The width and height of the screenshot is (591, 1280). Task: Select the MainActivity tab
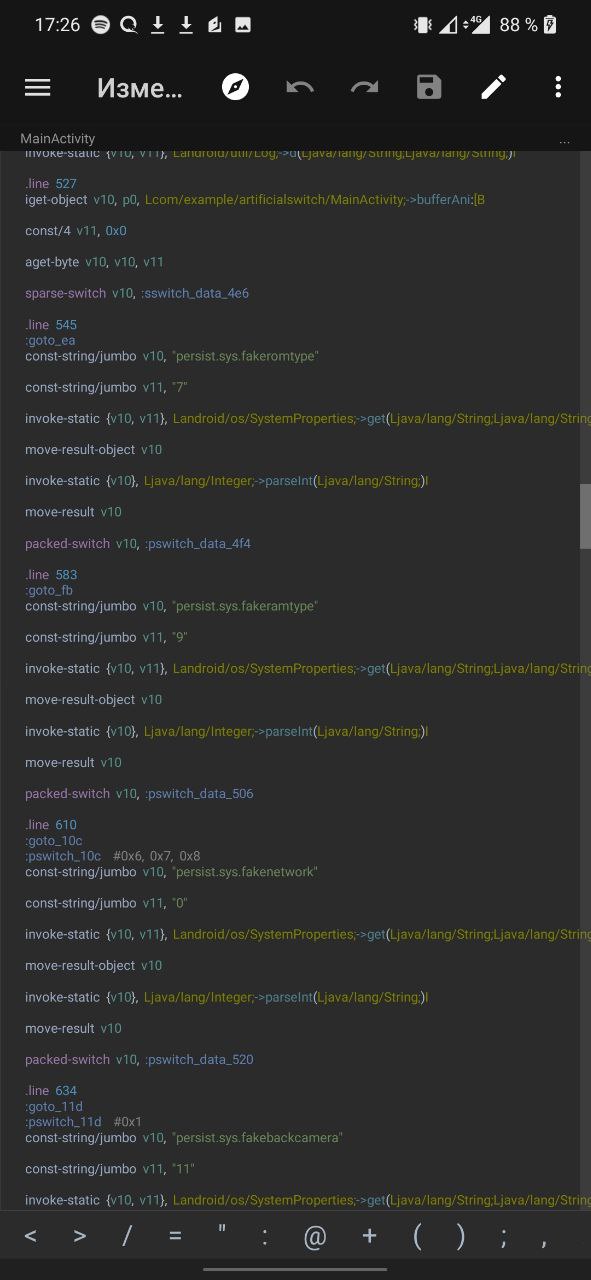pos(58,138)
